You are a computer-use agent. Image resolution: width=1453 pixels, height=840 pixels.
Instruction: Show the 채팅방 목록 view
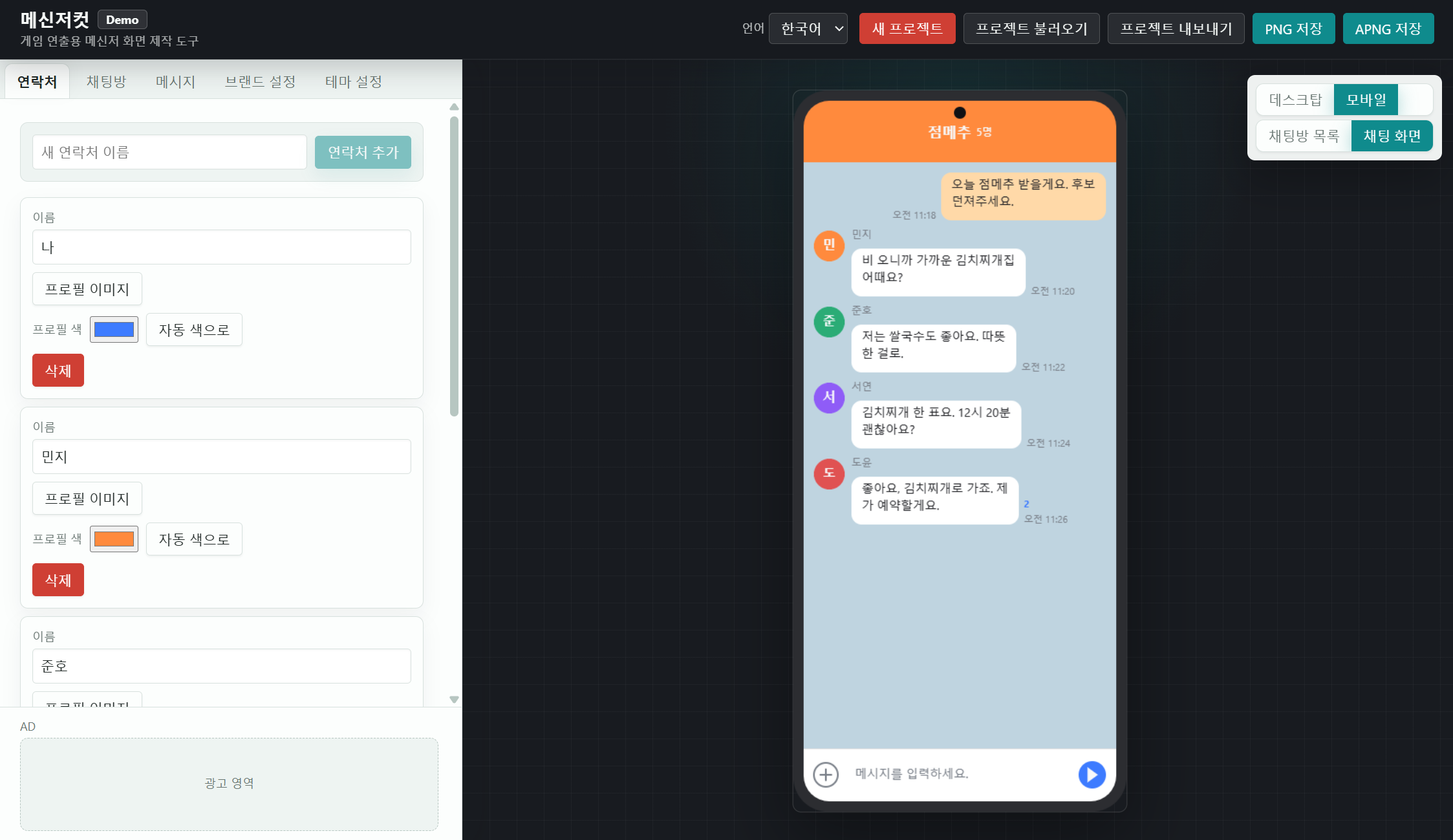[x=1304, y=136]
